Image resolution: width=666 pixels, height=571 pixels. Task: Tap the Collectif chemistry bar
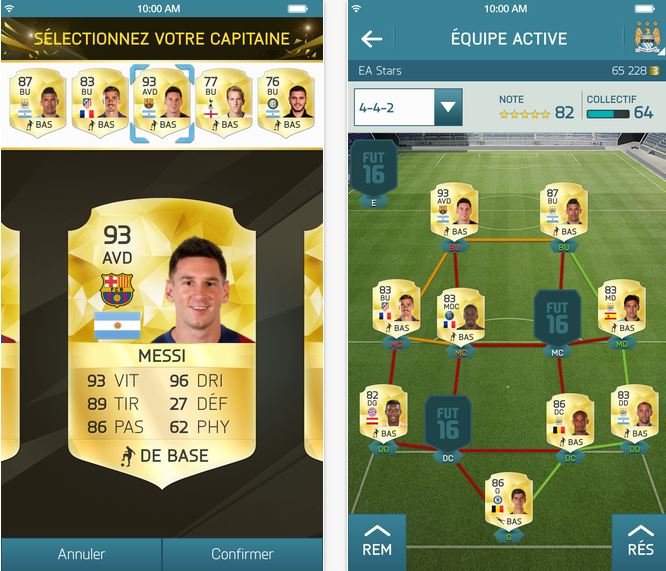click(x=607, y=114)
